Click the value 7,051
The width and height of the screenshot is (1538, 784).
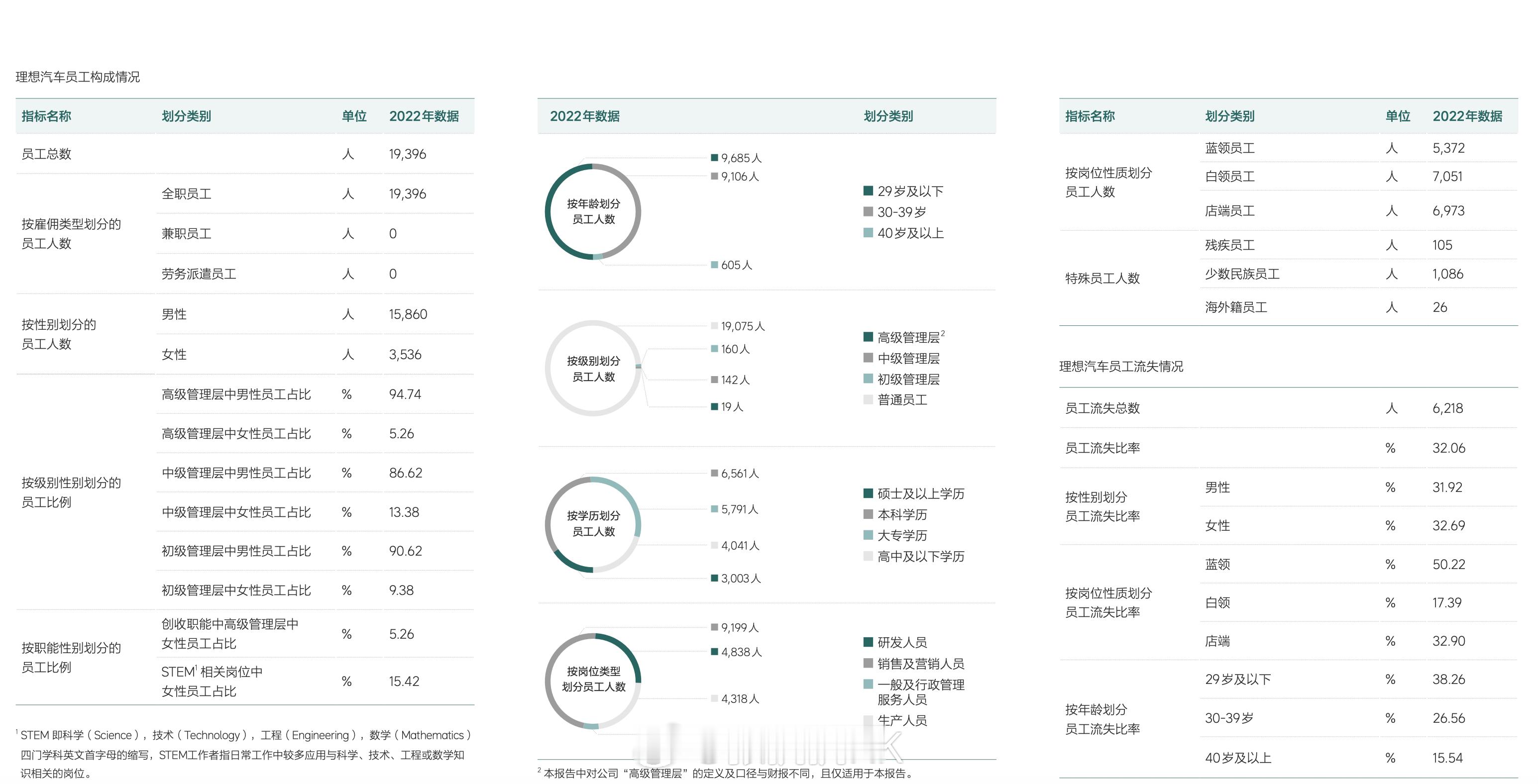tap(1448, 177)
